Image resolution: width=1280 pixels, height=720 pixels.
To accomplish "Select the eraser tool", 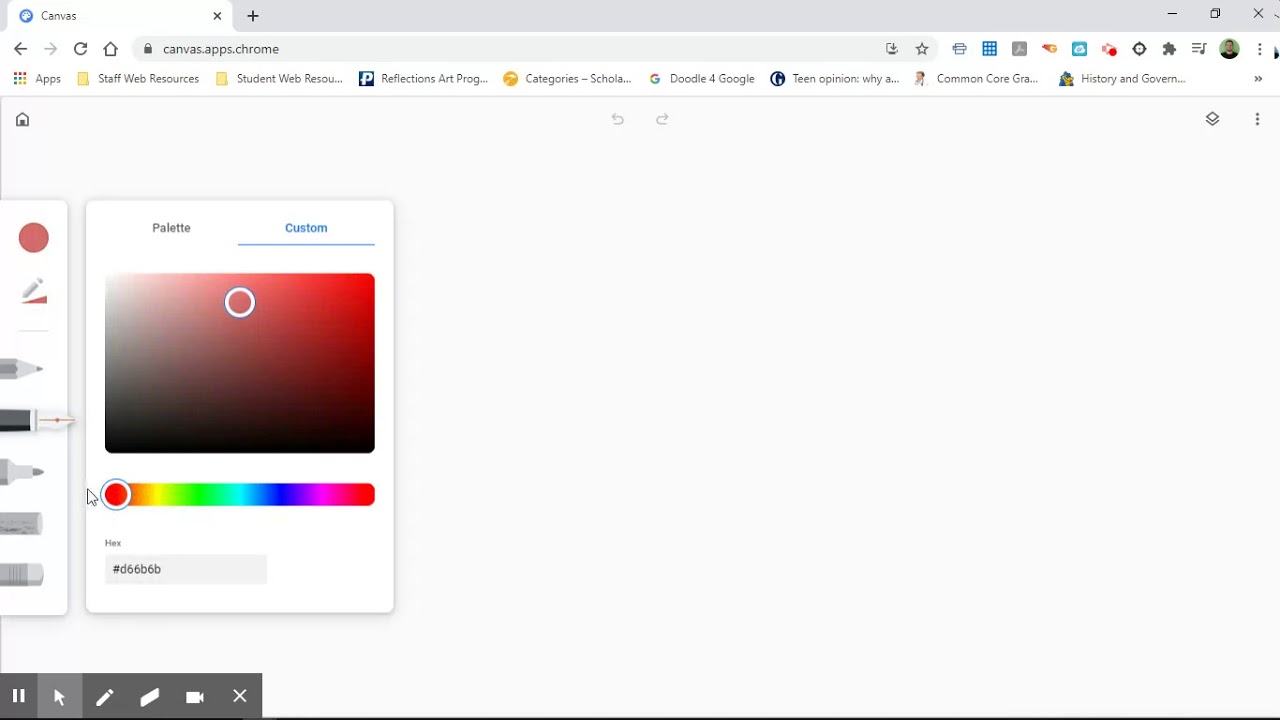I will click(x=21, y=574).
